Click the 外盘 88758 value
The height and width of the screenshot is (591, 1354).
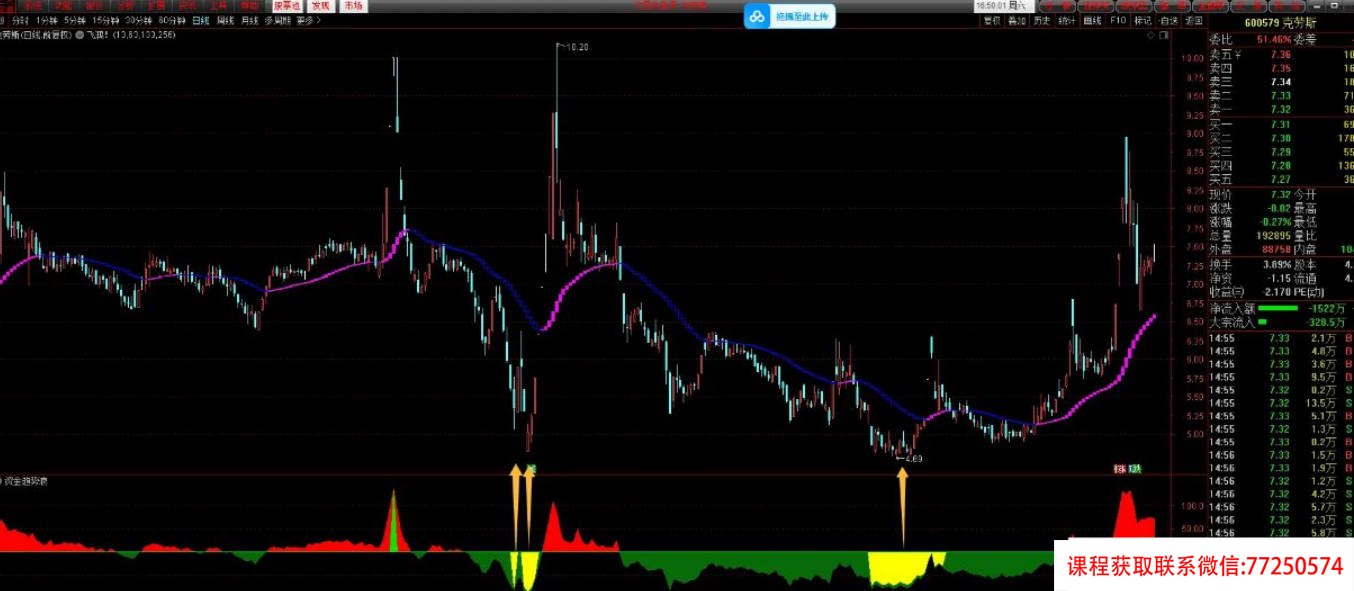click(1277, 250)
